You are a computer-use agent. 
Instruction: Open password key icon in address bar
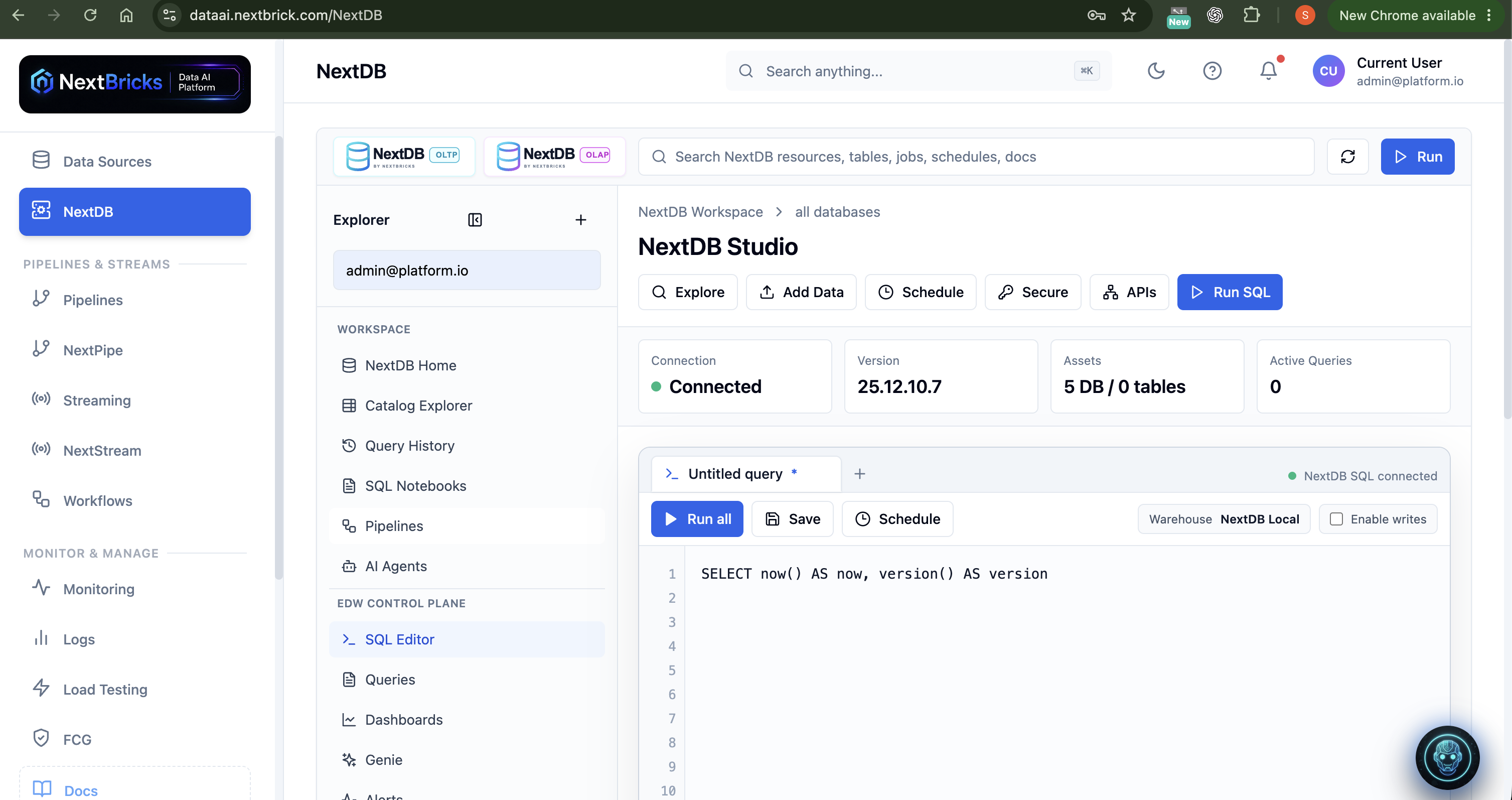[1096, 15]
